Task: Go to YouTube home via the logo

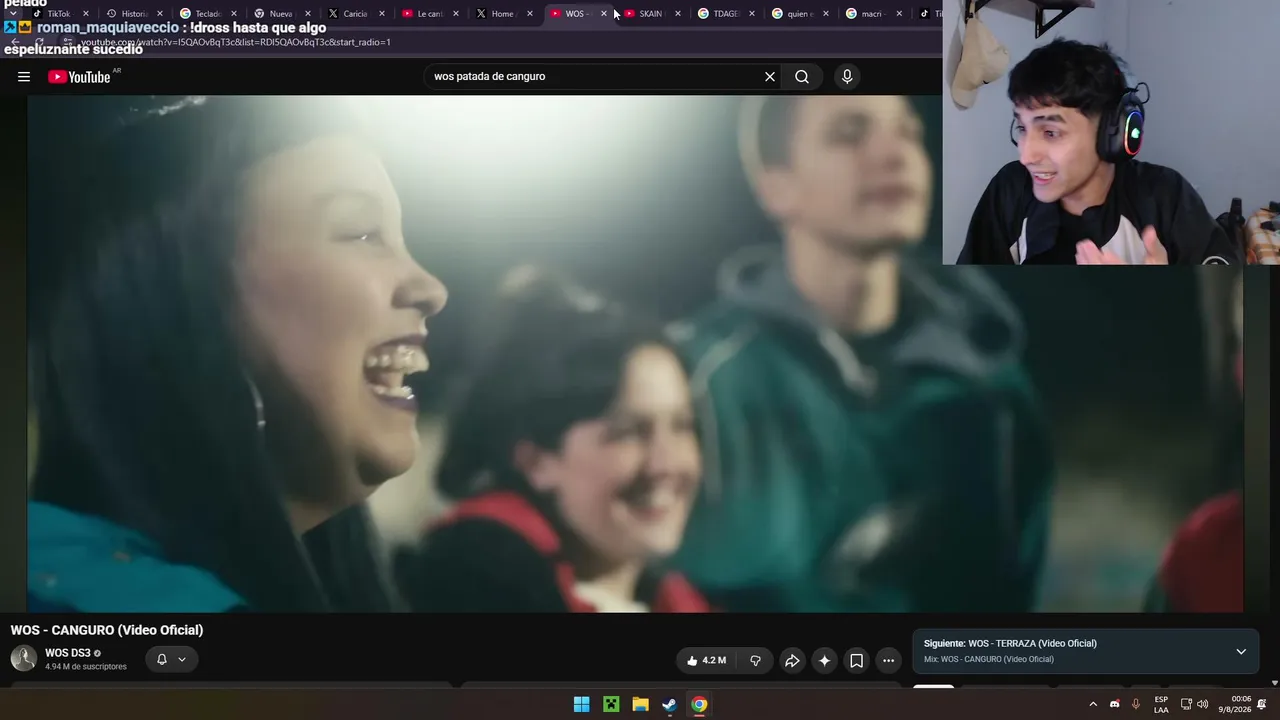Action: [x=79, y=77]
